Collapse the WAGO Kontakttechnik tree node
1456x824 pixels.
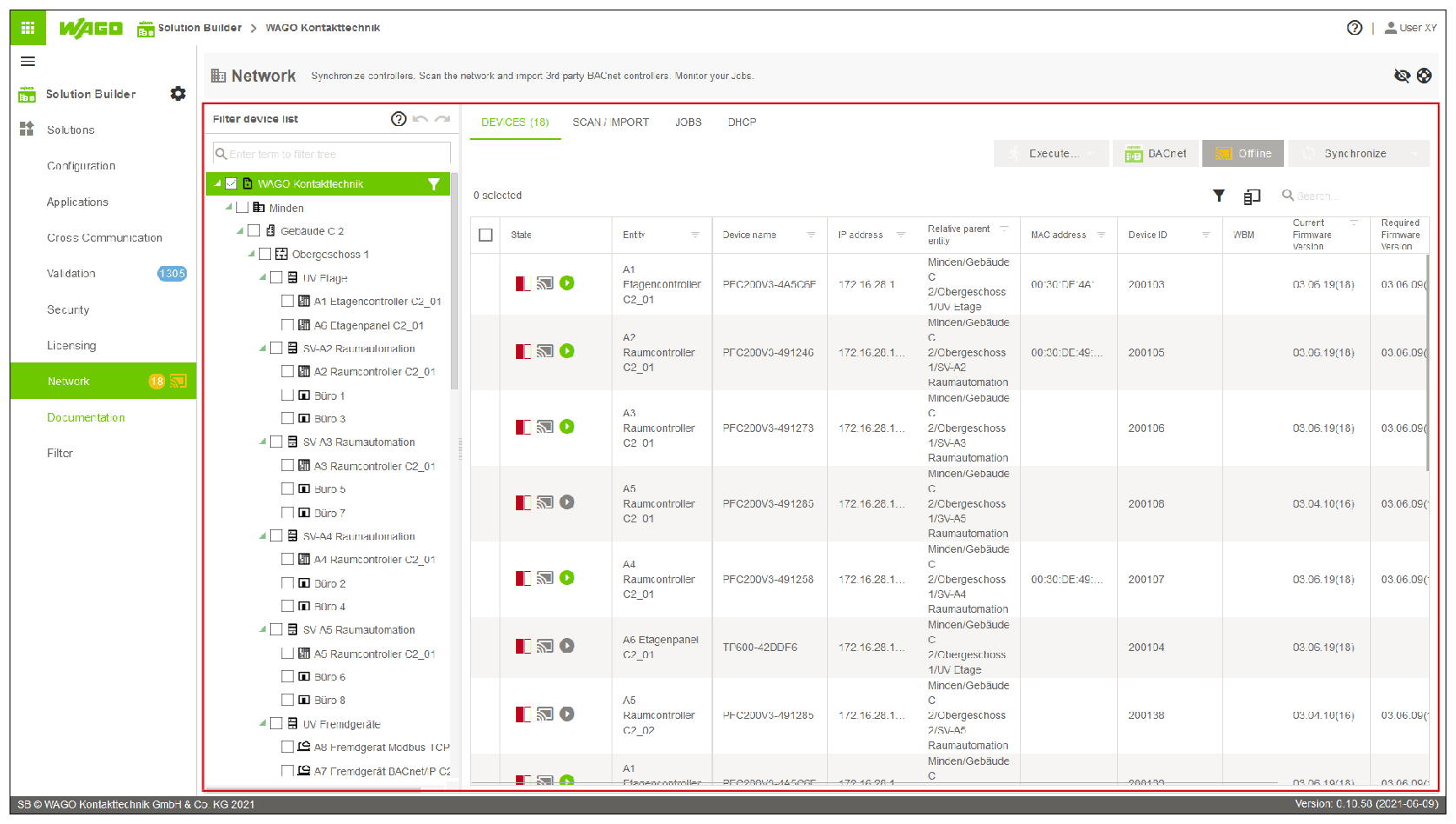pyautogui.click(x=217, y=183)
